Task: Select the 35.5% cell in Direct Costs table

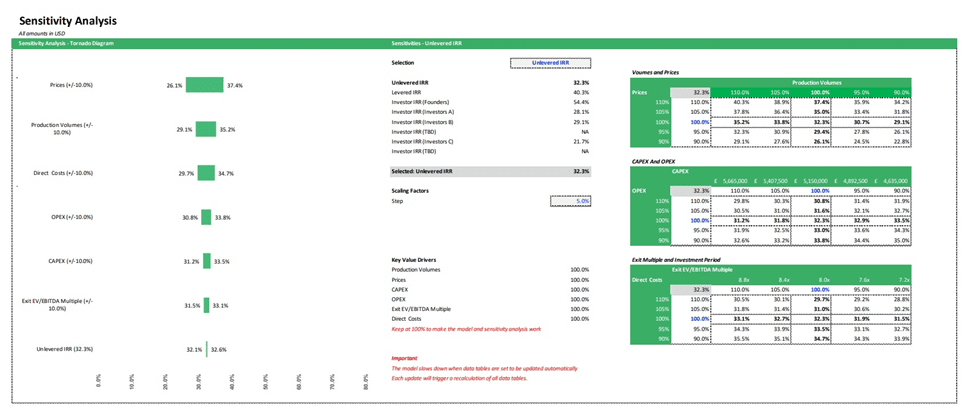Action: [730, 339]
